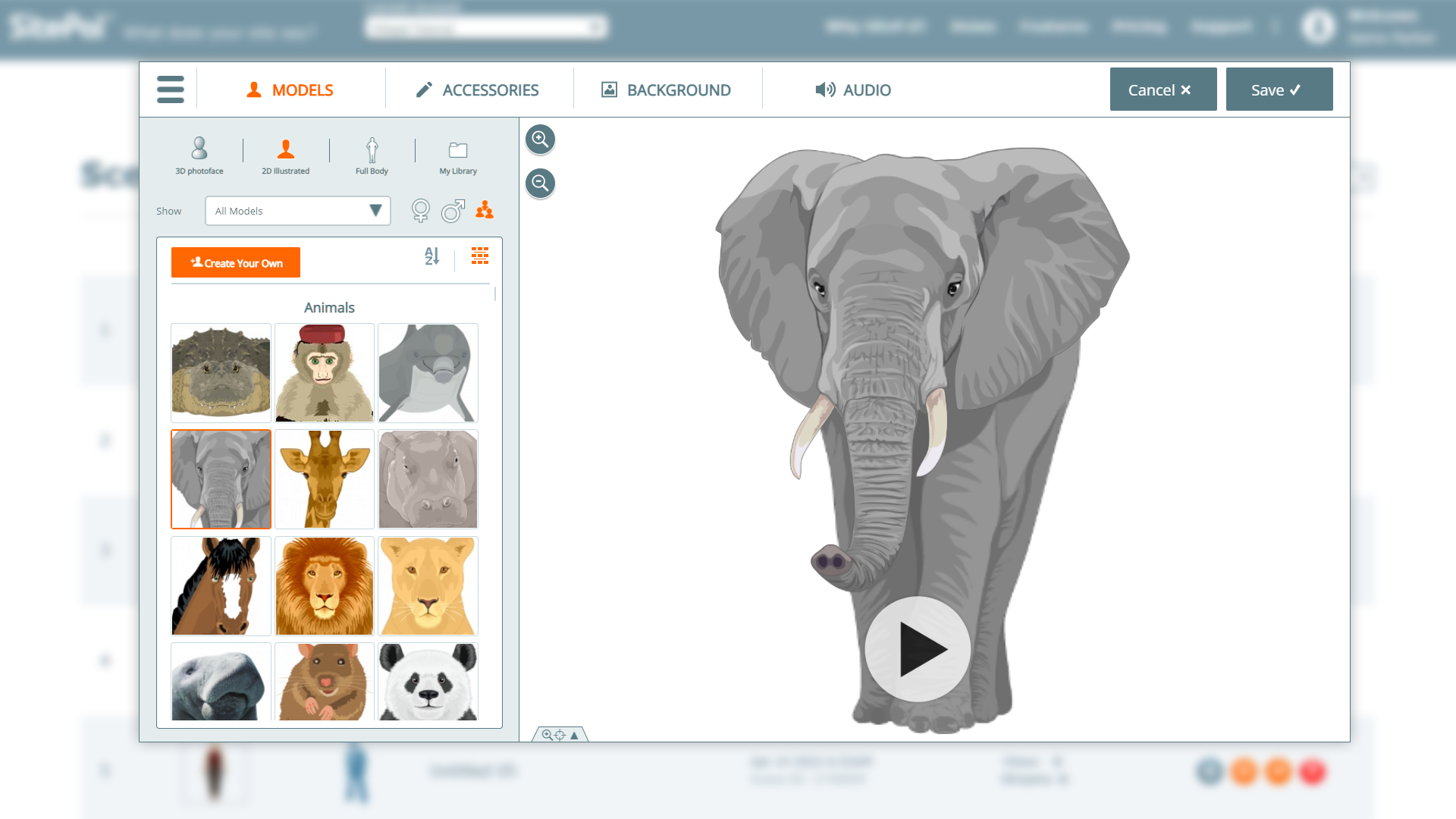Viewport: 1456px width, 819px height.
Task: Switch to the MODELS tab
Action: point(290,90)
